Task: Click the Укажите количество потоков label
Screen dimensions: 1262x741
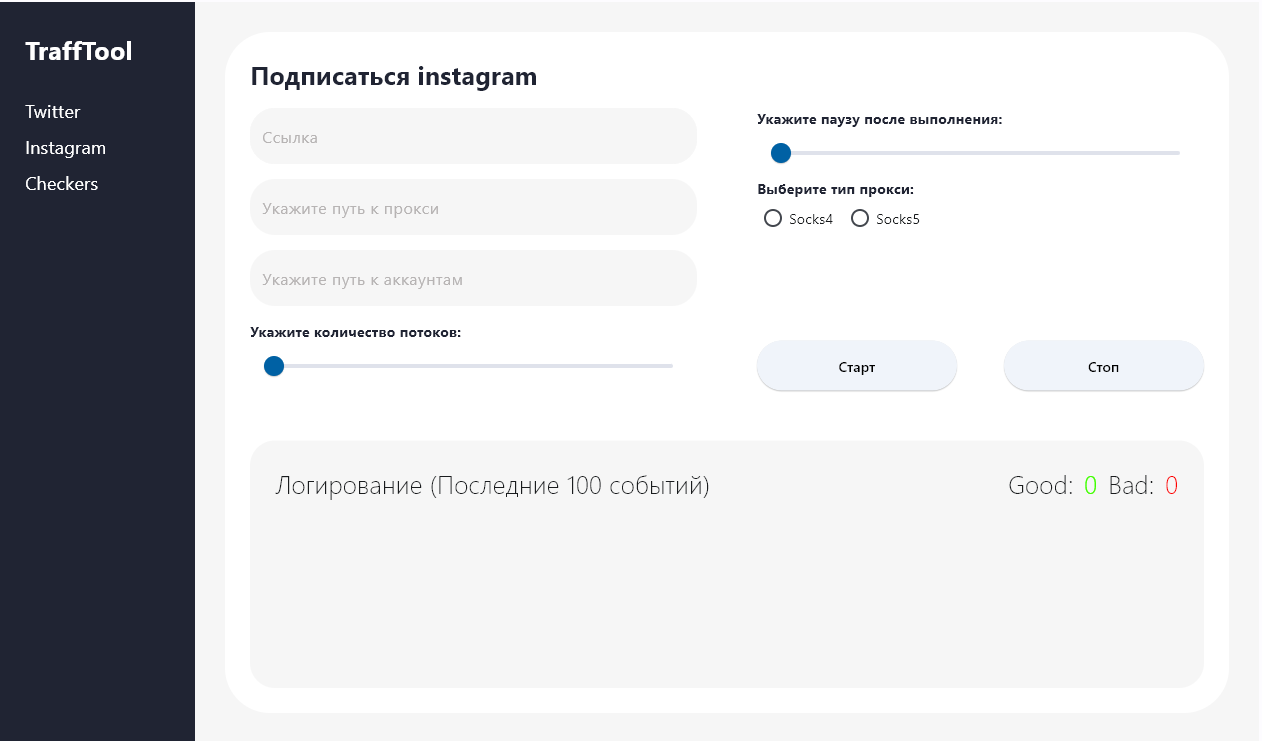Action: 355,332
